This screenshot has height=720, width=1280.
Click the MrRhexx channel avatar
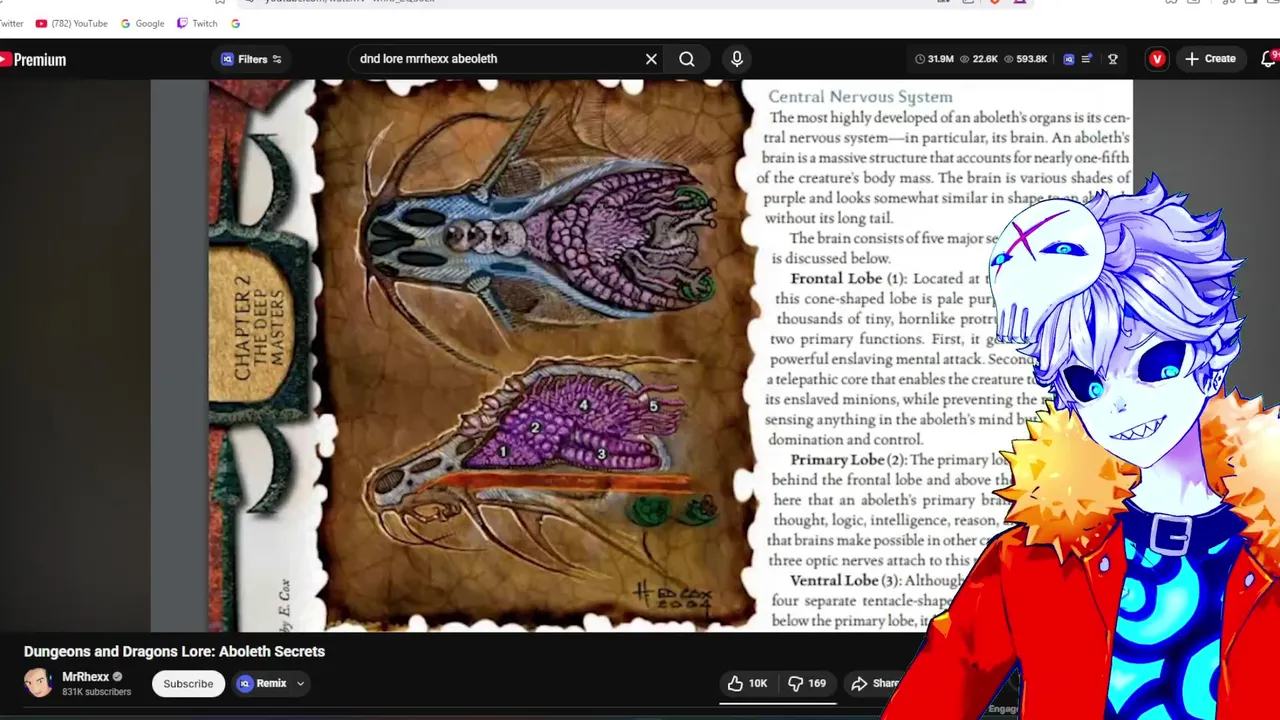(38, 683)
